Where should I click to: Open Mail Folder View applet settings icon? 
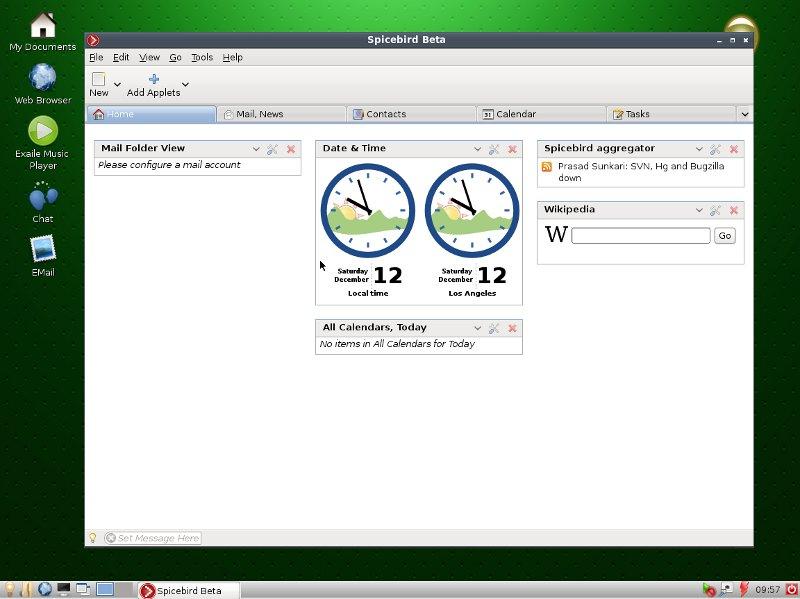(x=272, y=149)
